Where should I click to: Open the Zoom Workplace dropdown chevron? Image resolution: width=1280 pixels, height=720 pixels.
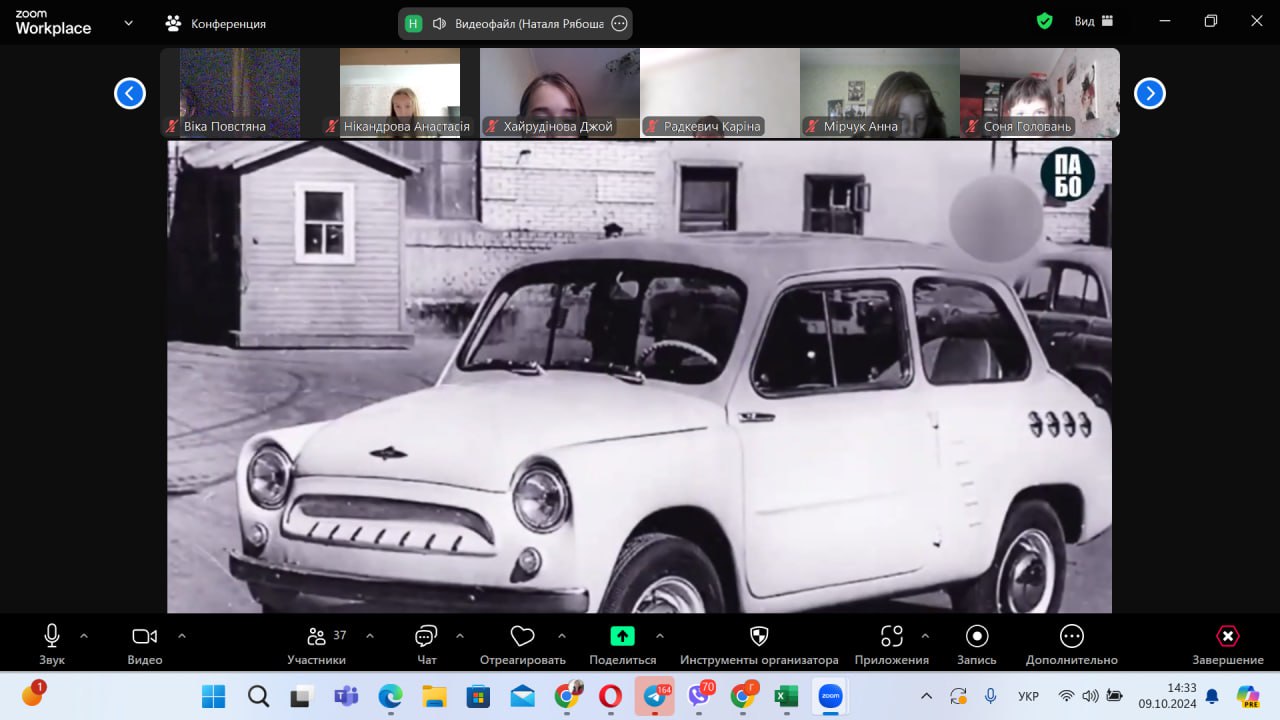[128, 22]
